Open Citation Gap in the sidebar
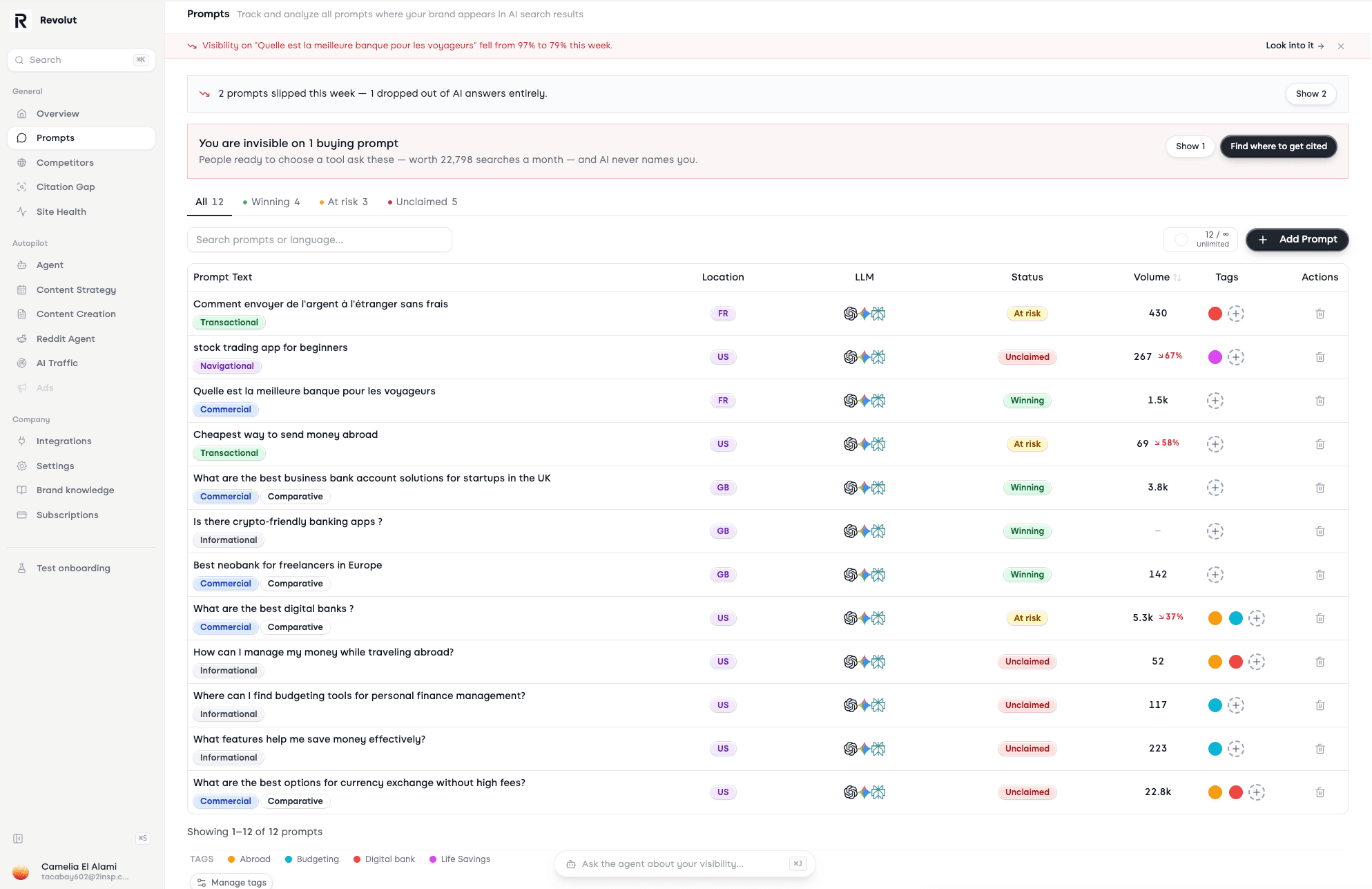Image resolution: width=1372 pixels, height=889 pixels. [81, 187]
